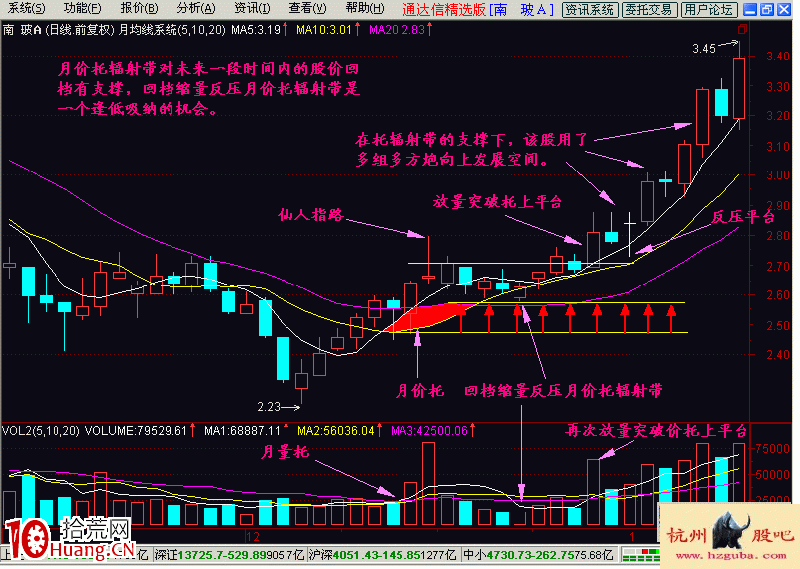
Task: Click the 3.45 high price label
Action: click(704, 49)
